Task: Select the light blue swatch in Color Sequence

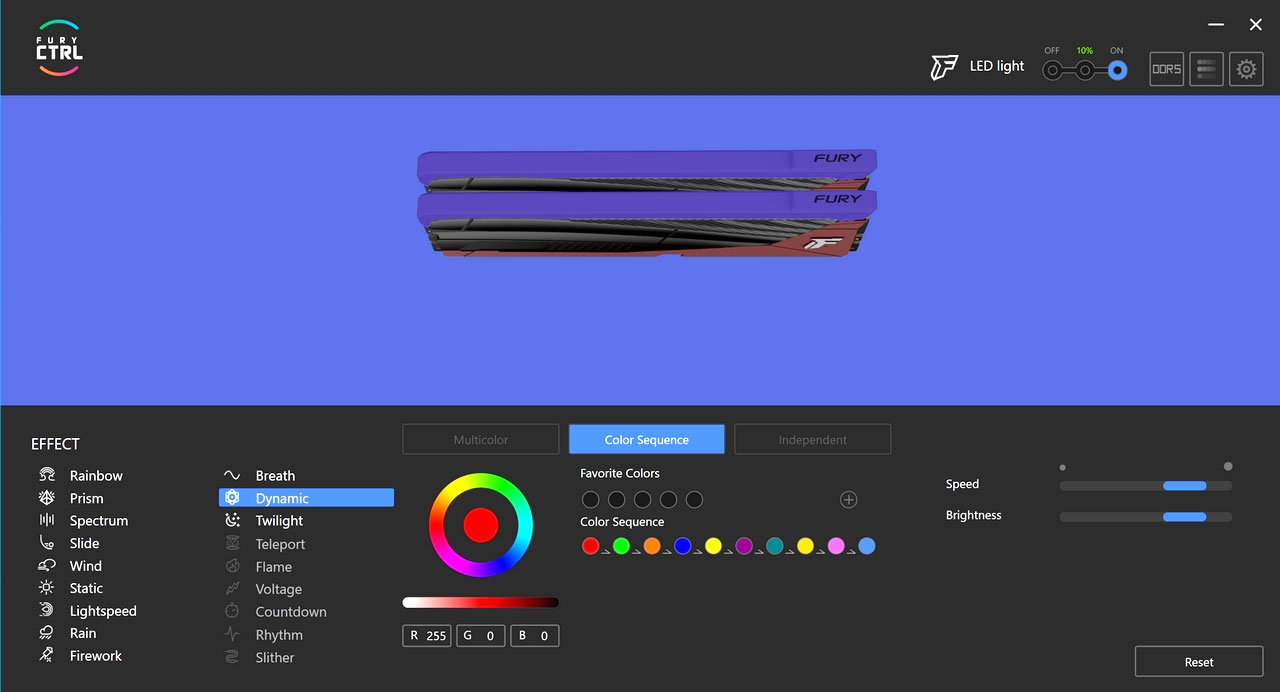Action: pyautogui.click(x=867, y=545)
